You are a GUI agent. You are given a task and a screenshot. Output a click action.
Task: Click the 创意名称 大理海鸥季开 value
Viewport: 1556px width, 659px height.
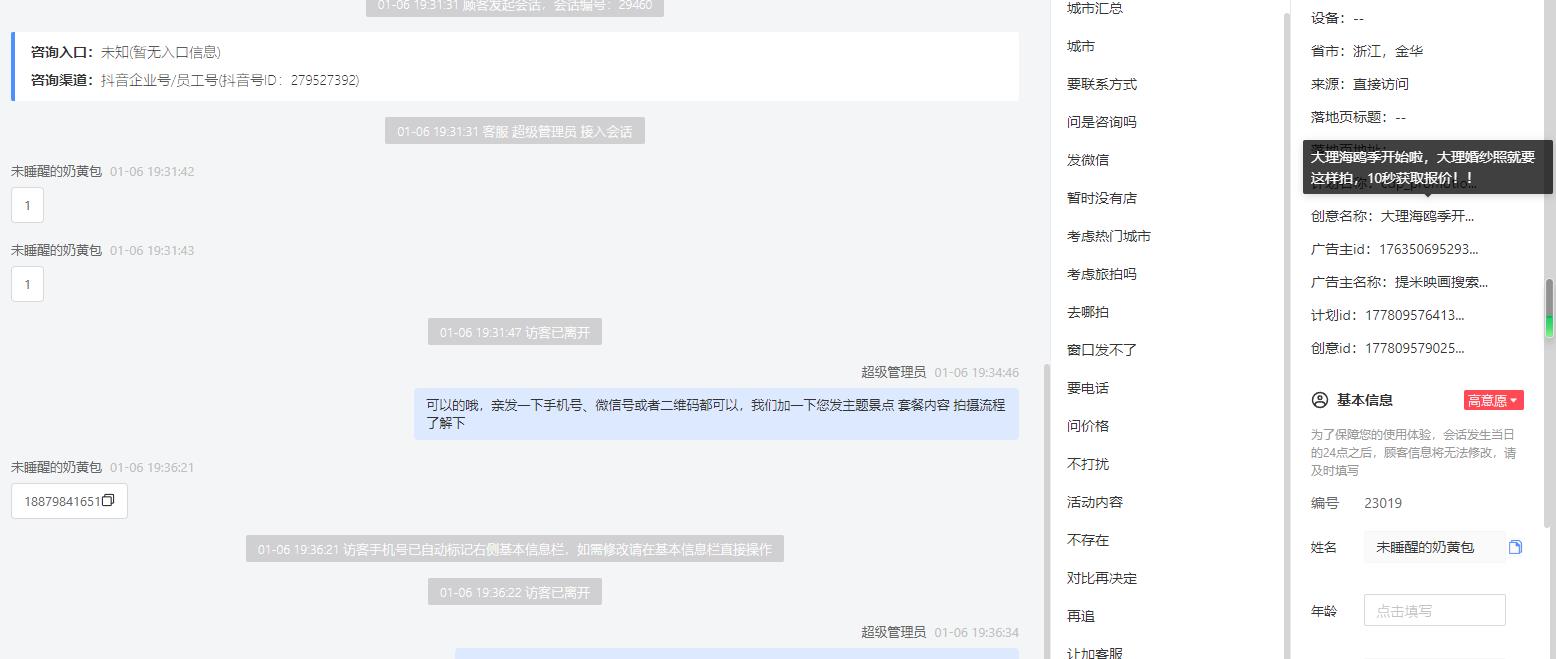pos(1427,216)
